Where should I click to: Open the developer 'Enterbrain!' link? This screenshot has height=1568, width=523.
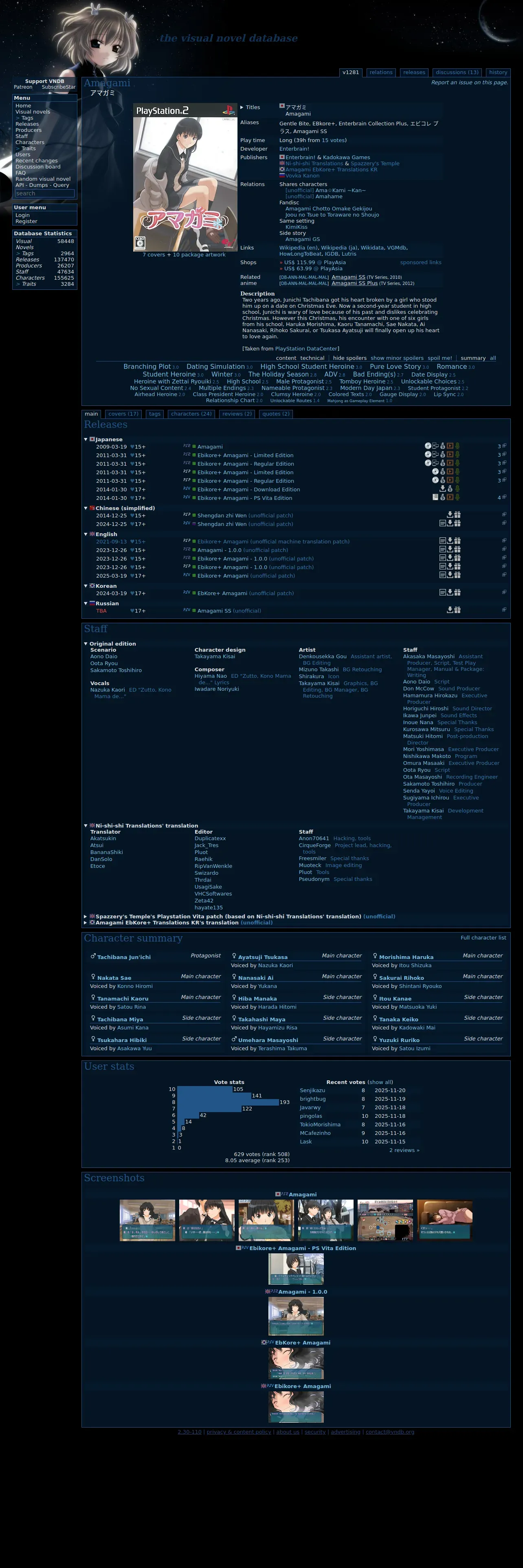(x=294, y=149)
